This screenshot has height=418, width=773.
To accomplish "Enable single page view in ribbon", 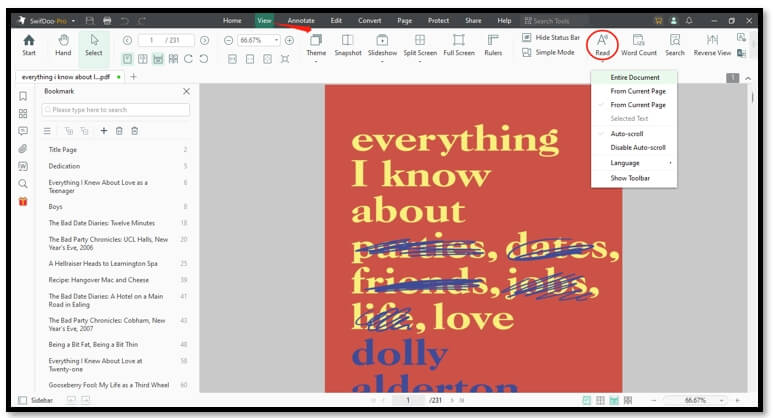I will pyautogui.click(x=127, y=59).
